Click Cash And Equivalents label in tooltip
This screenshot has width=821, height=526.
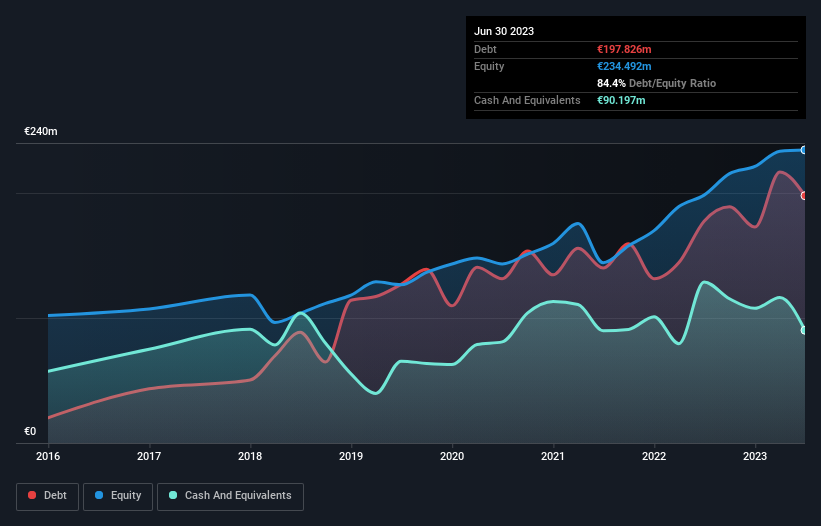[527, 100]
